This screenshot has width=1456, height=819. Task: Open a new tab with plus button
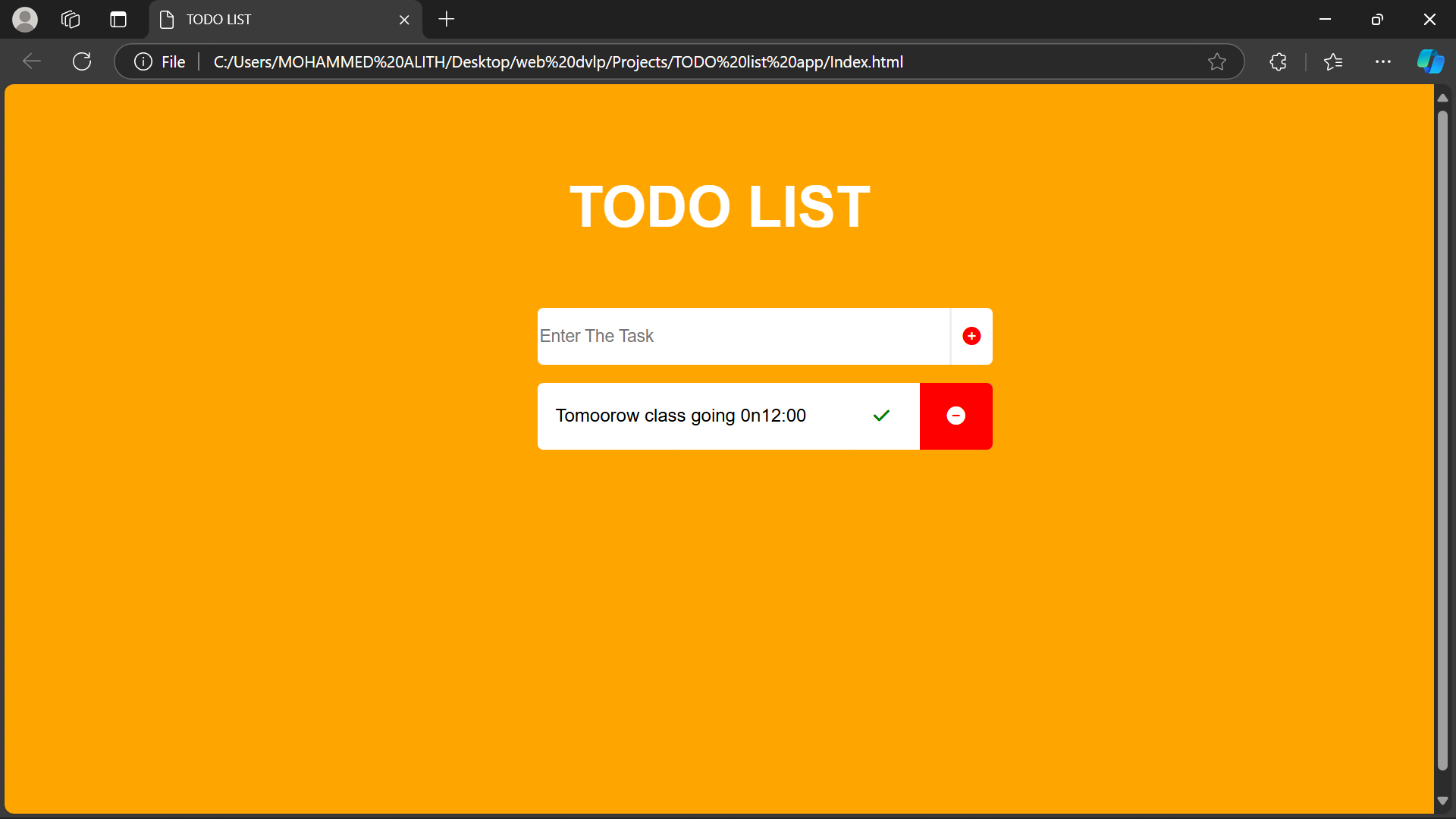pyautogui.click(x=447, y=19)
